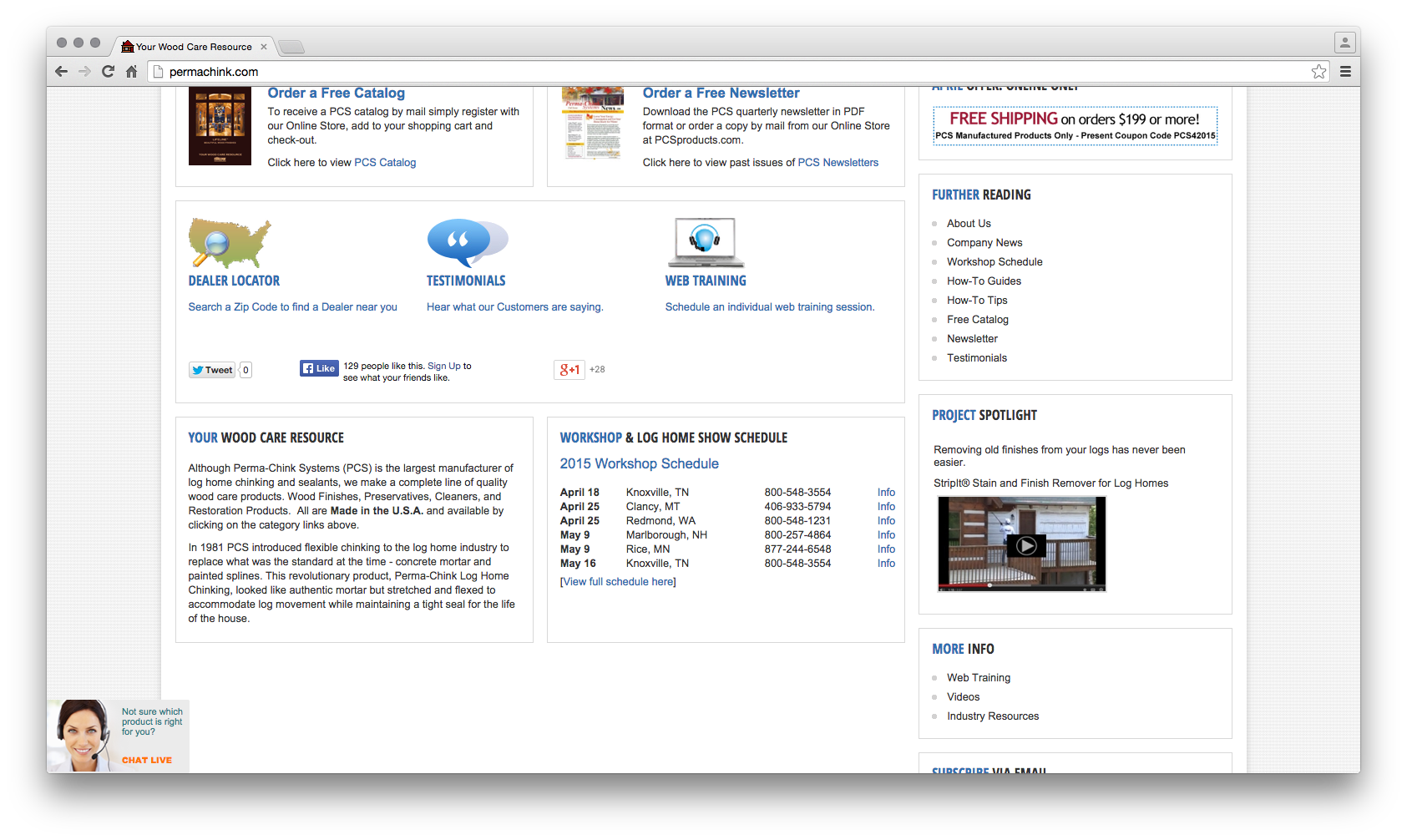
Task: Click the Testimonials speech bubble icon
Action: [468, 242]
